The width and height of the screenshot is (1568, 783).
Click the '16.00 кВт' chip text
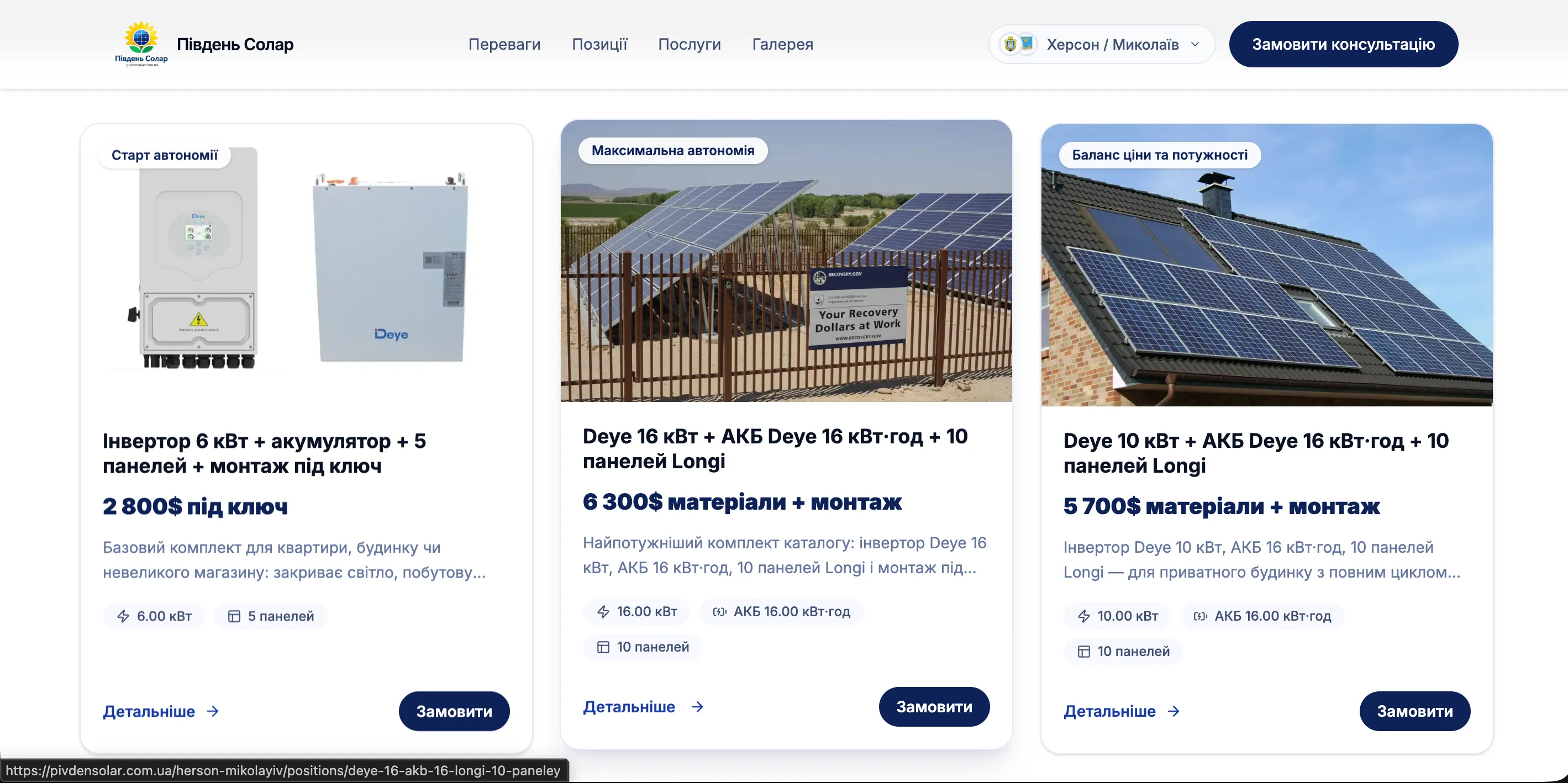click(647, 611)
